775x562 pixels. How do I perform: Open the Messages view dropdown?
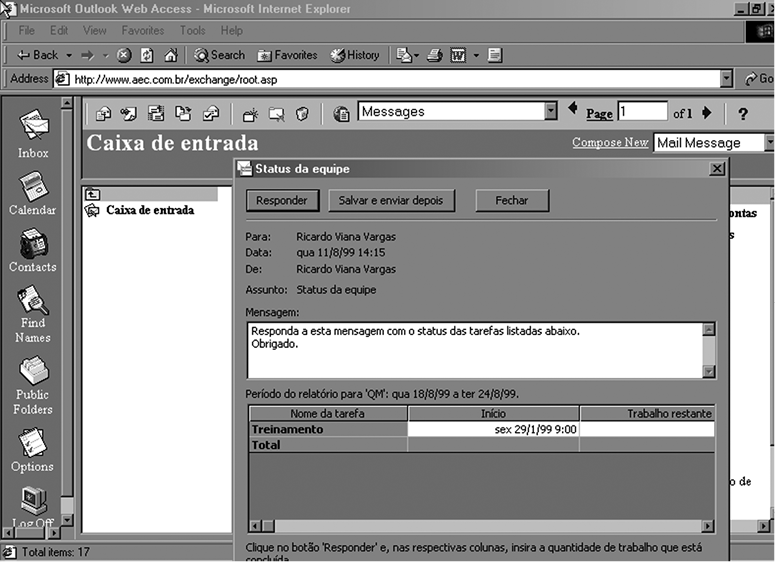click(x=551, y=111)
